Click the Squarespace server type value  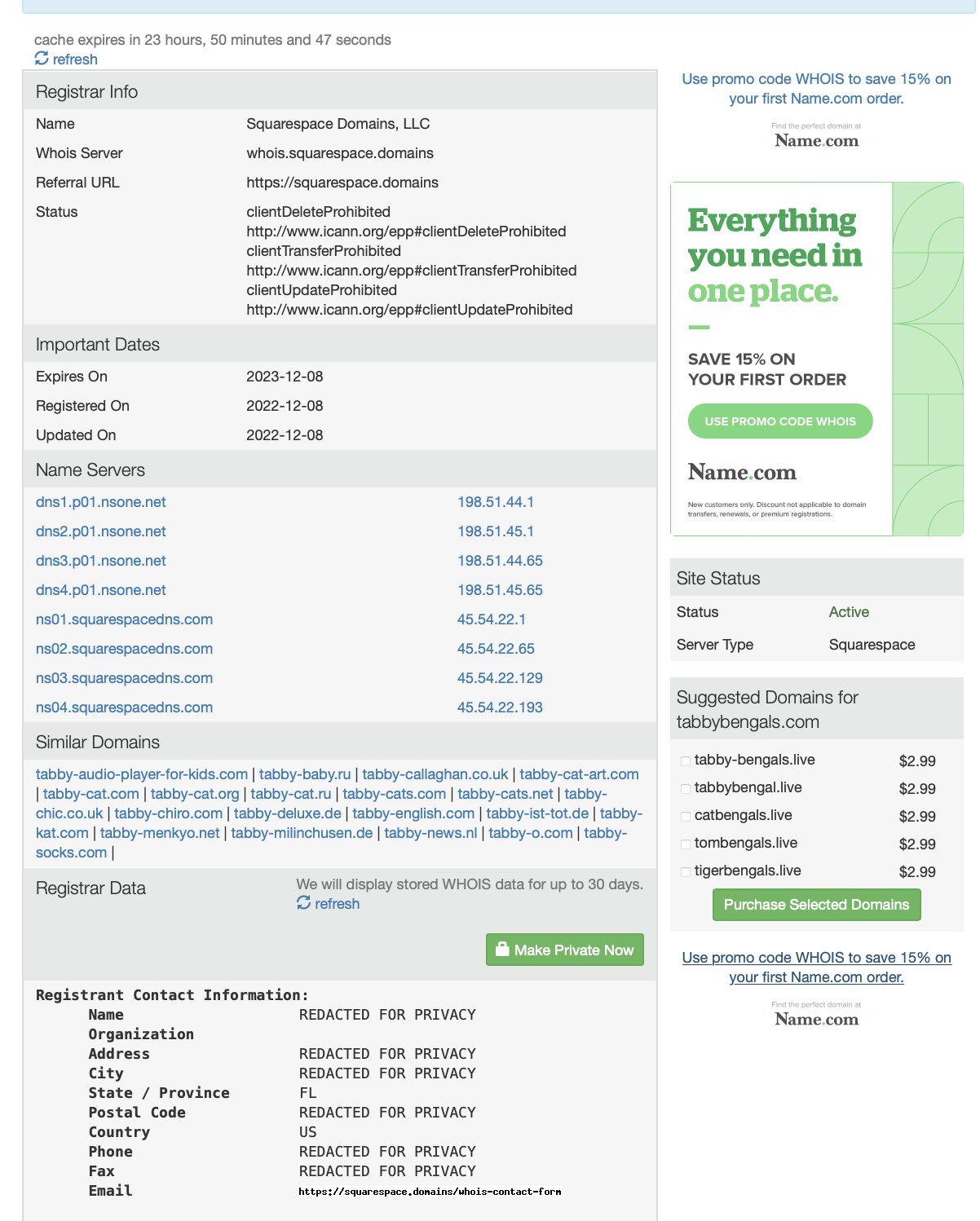872,645
